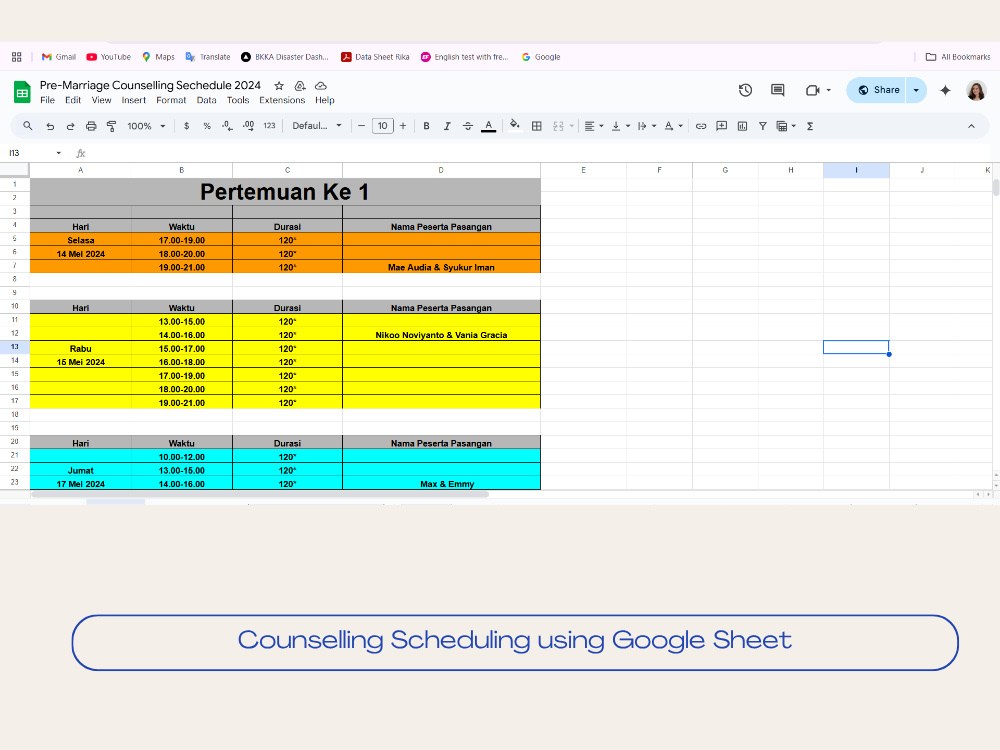
Task: Open the Help menu
Action: click(x=325, y=100)
